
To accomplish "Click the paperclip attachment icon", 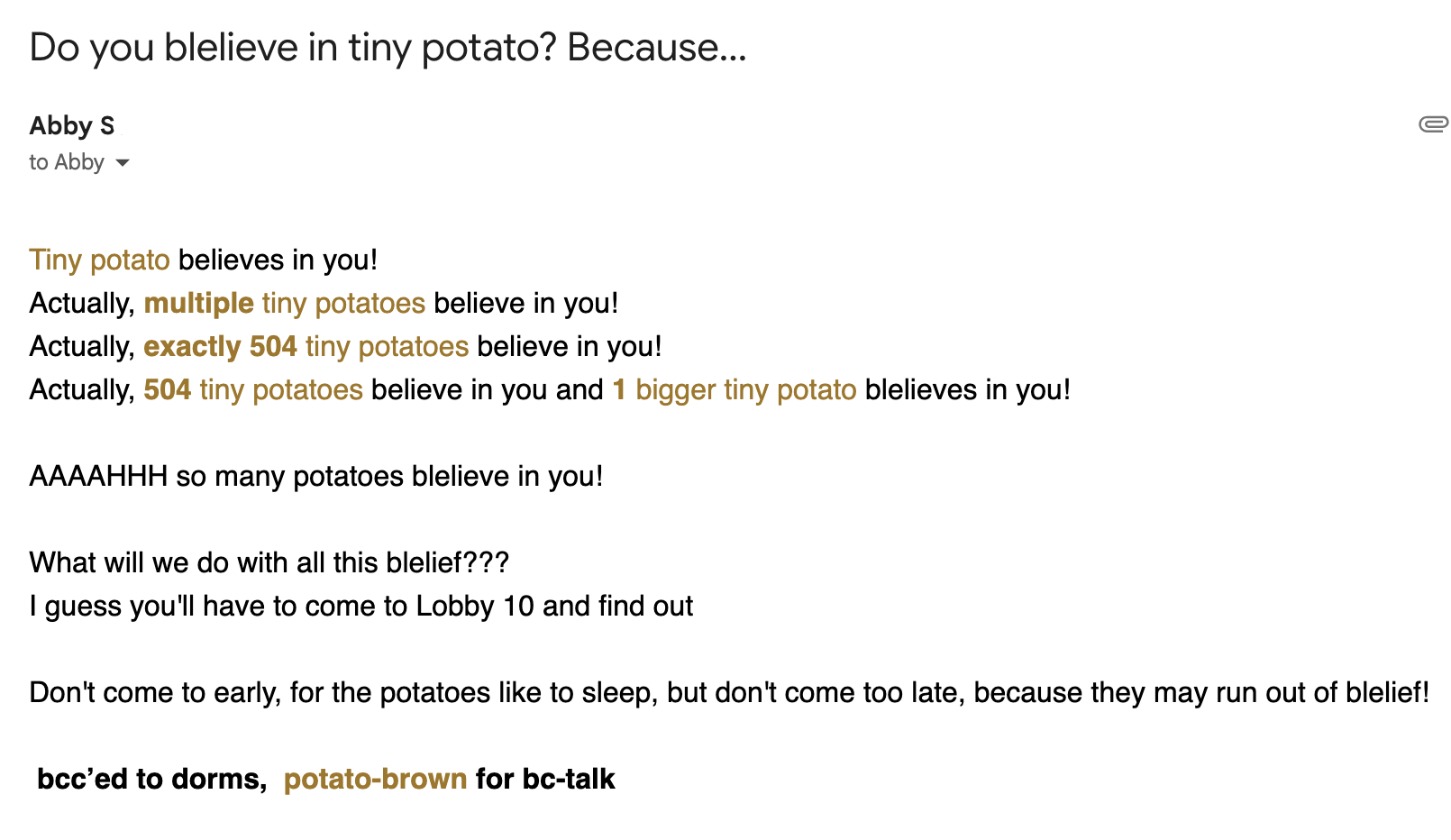I will pyautogui.click(x=1433, y=124).
